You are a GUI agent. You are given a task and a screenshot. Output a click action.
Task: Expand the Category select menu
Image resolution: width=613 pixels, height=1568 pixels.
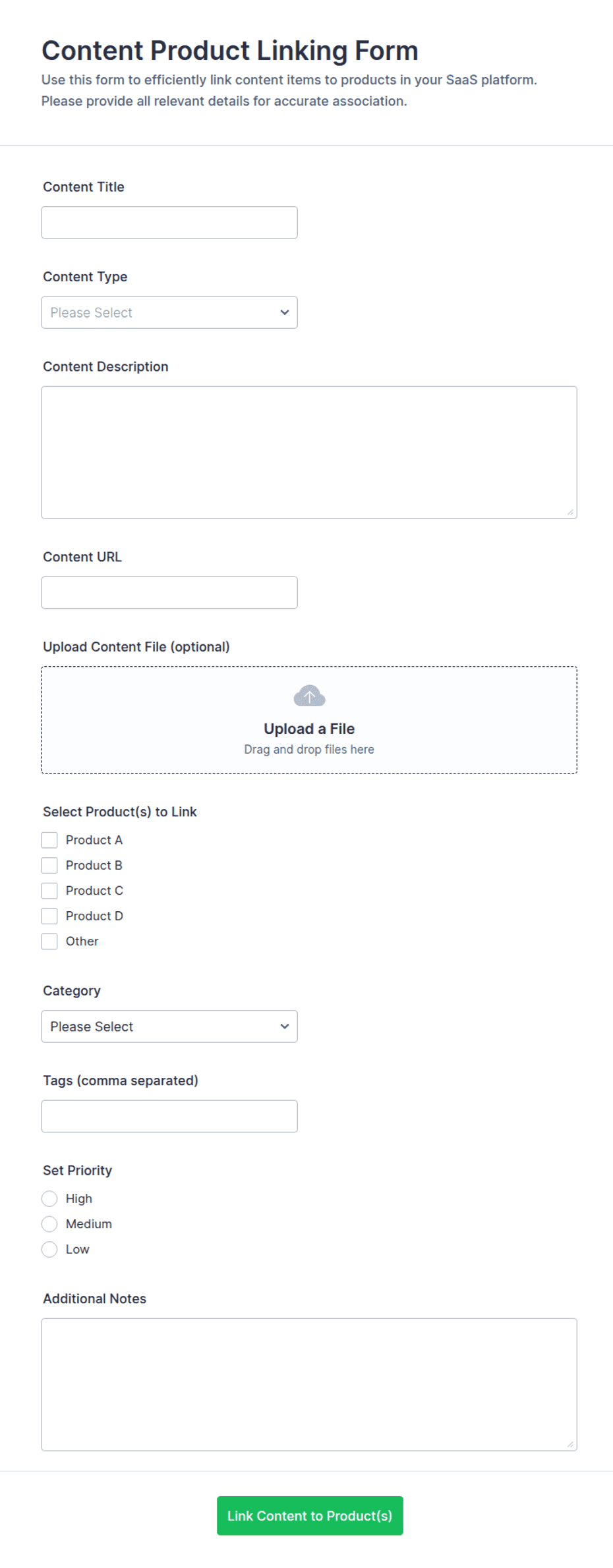pos(169,1026)
